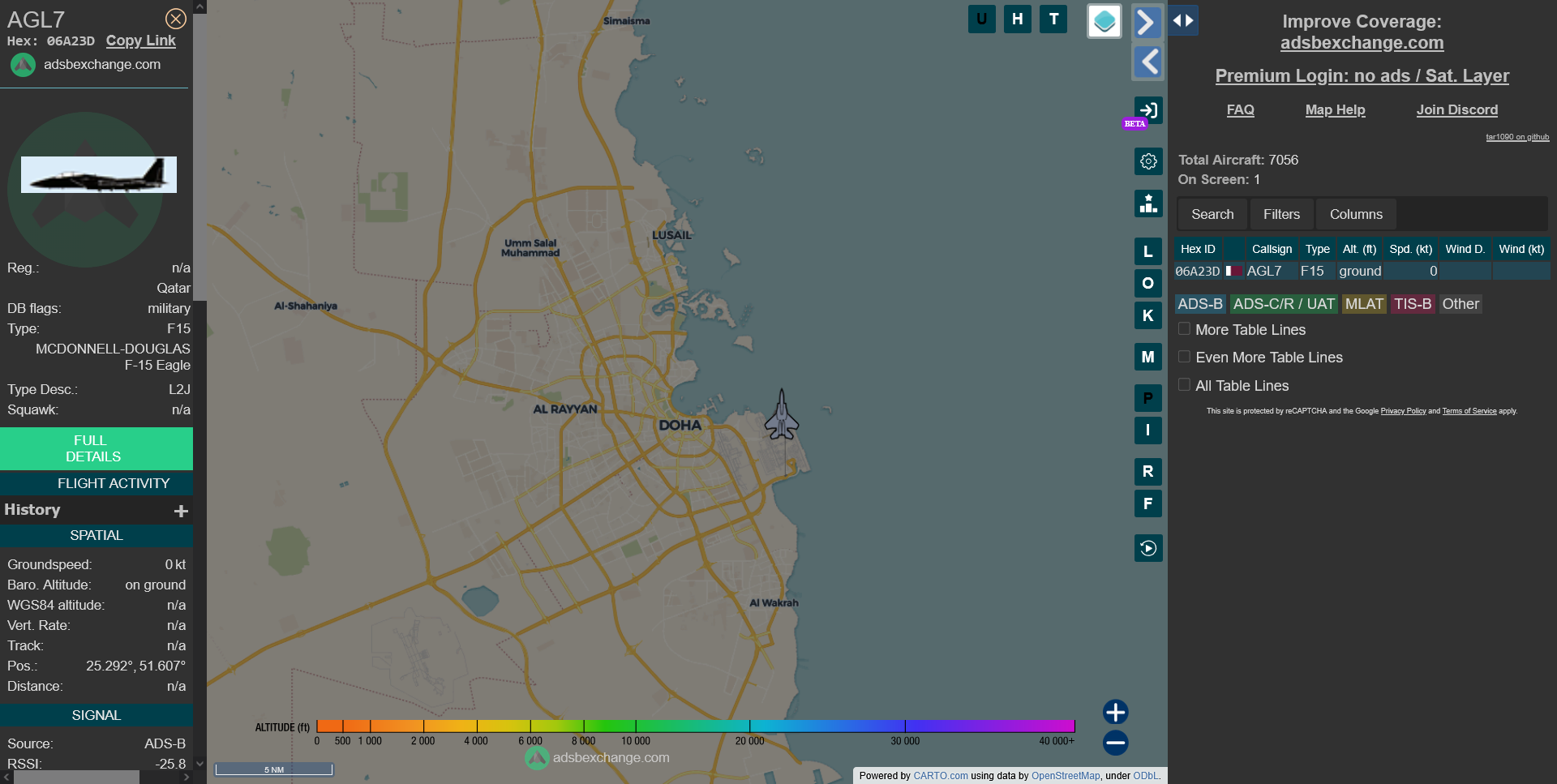Click the adsbexchange logo in the info panel

[23, 65]
